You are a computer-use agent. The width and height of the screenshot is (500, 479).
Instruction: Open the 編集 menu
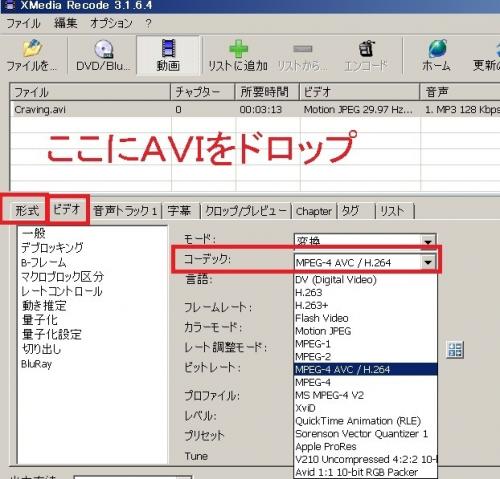66,23
